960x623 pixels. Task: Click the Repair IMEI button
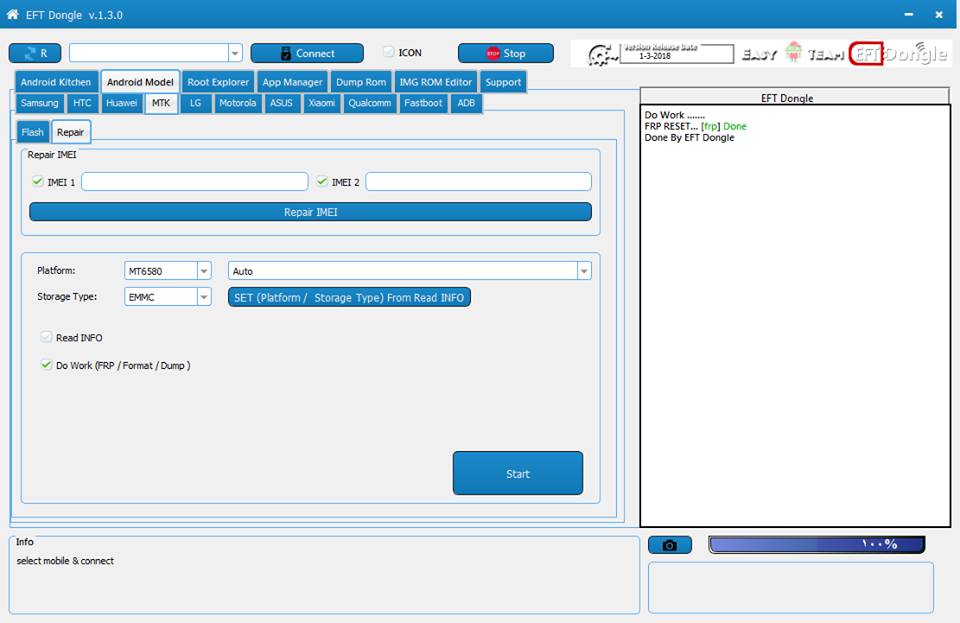310,212
